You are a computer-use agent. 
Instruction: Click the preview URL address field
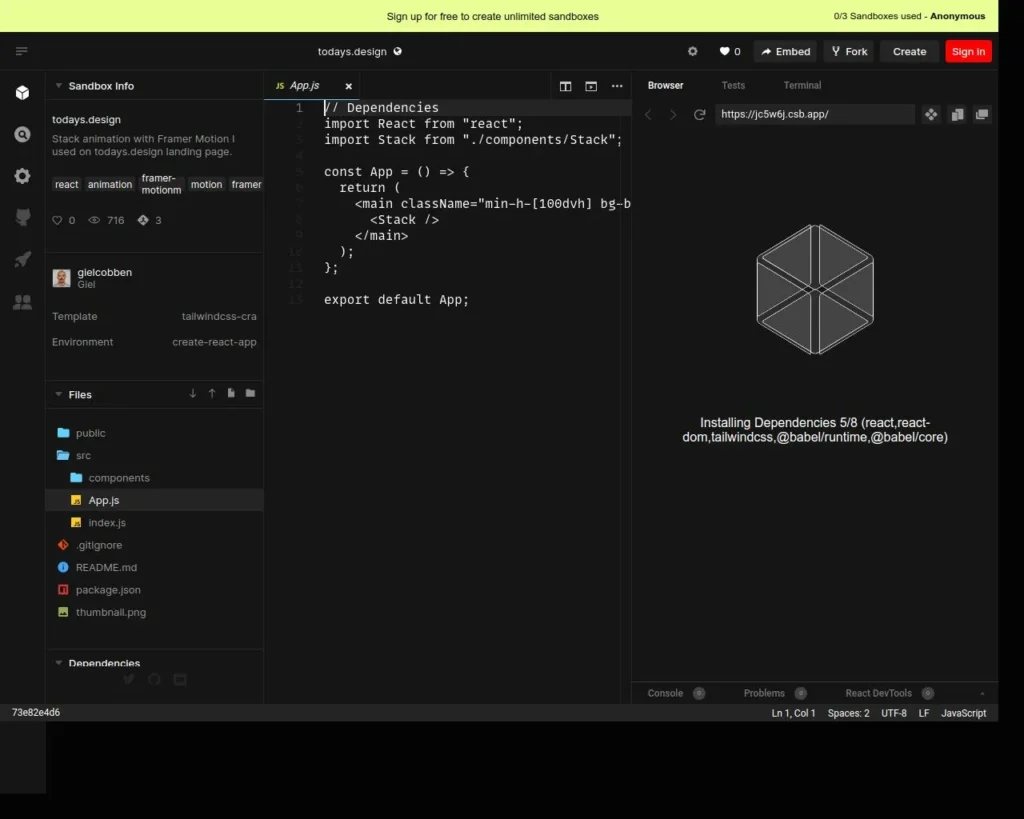814,114
